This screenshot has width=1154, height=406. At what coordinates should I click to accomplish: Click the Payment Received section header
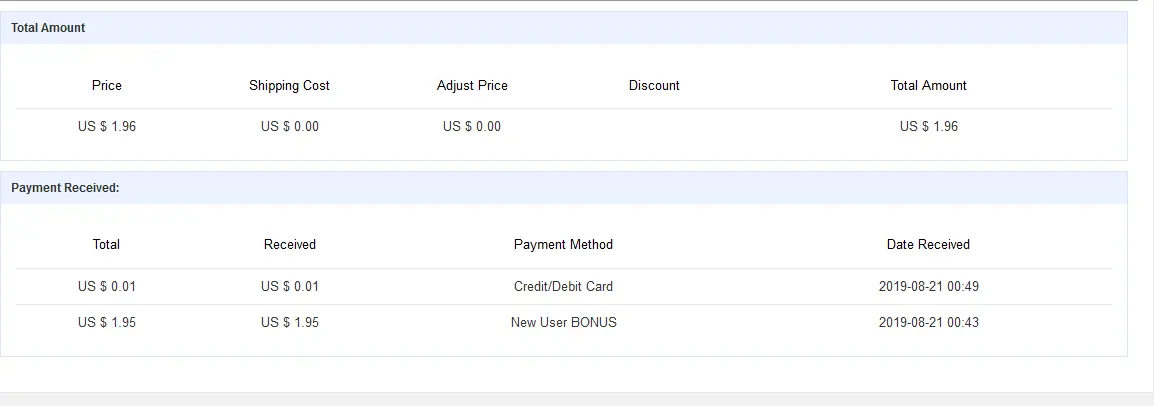pos(564,188)
